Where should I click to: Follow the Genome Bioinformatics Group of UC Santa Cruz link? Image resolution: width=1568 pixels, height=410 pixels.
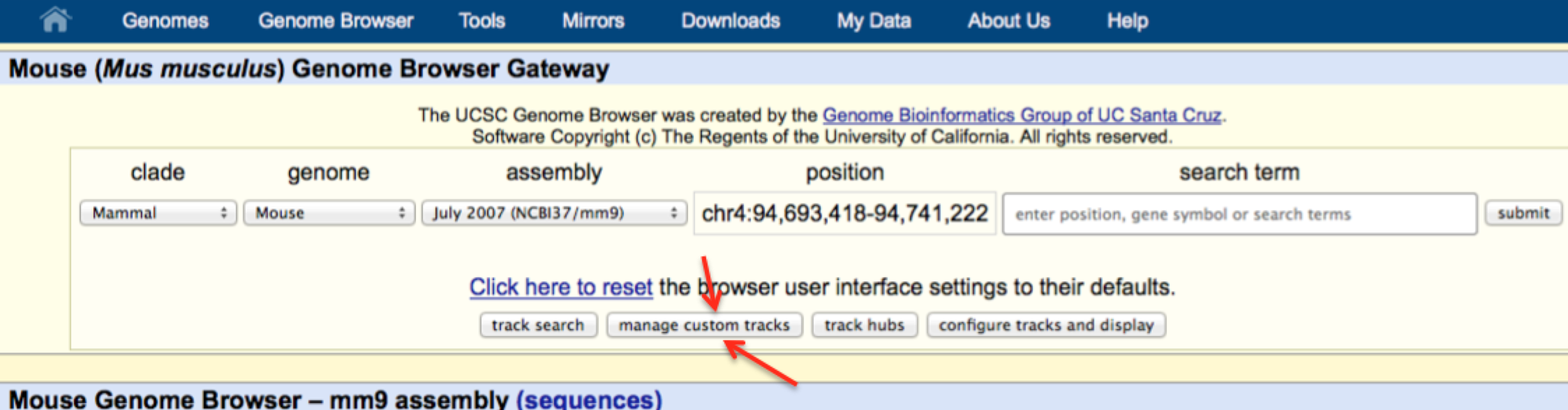[1022, 115]
